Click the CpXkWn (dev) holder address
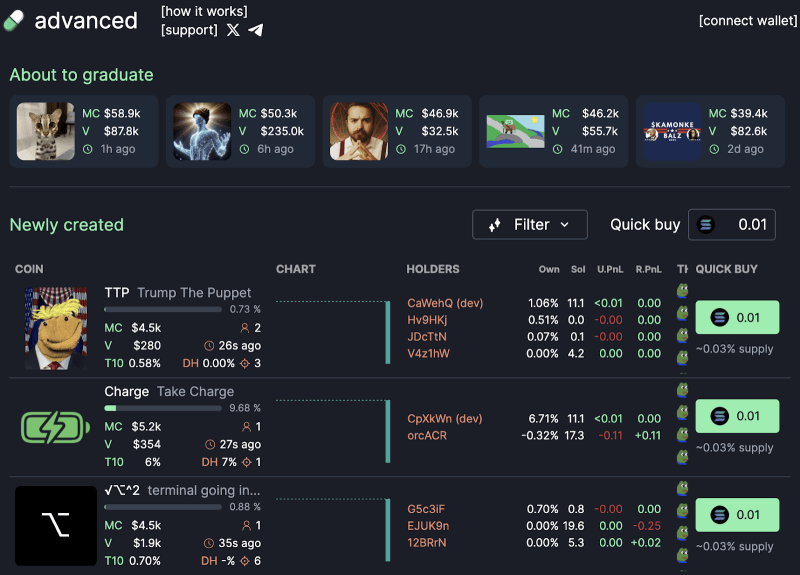Viewport: 800px width, 575px height. [x=444, y=419]
